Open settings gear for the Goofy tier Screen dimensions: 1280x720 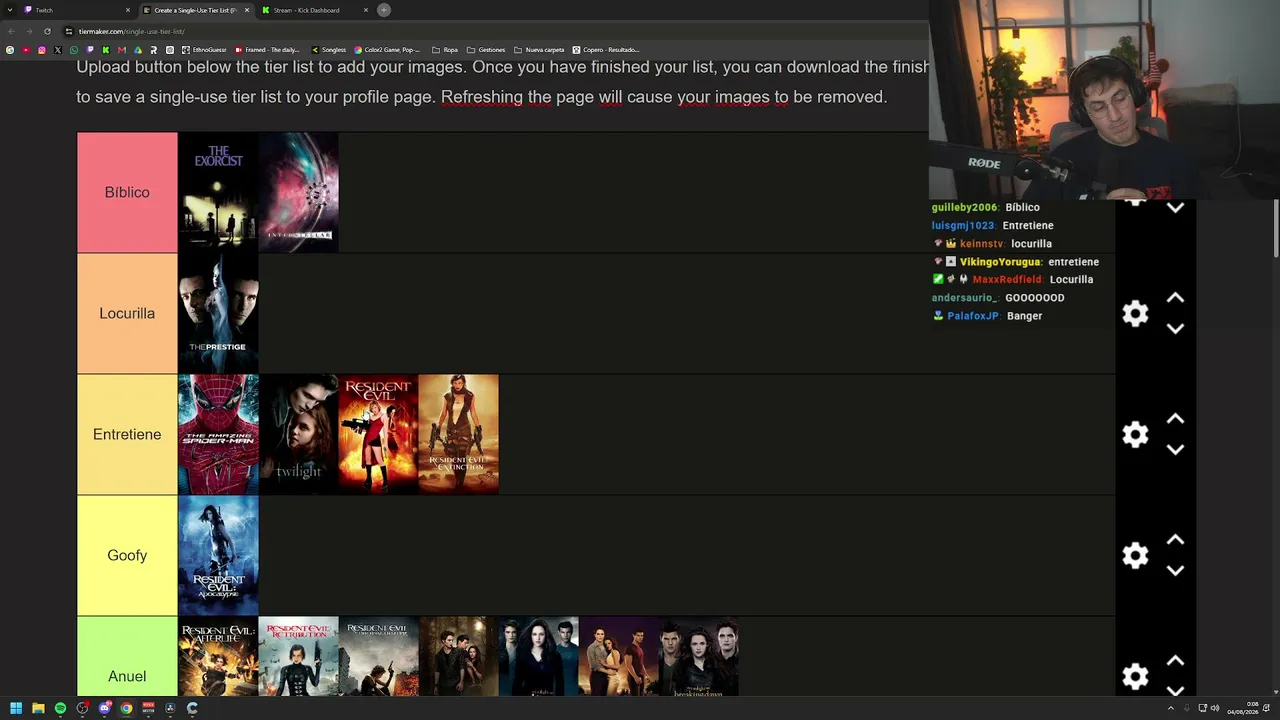(x=1135, y=556)
